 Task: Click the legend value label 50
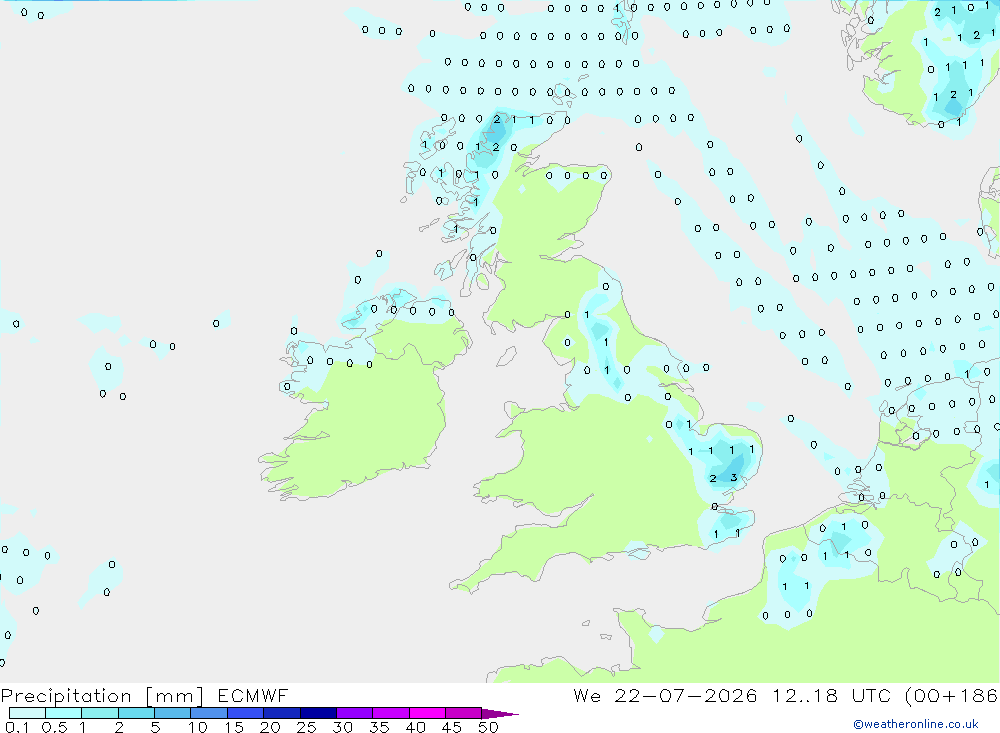pos(487,727)
